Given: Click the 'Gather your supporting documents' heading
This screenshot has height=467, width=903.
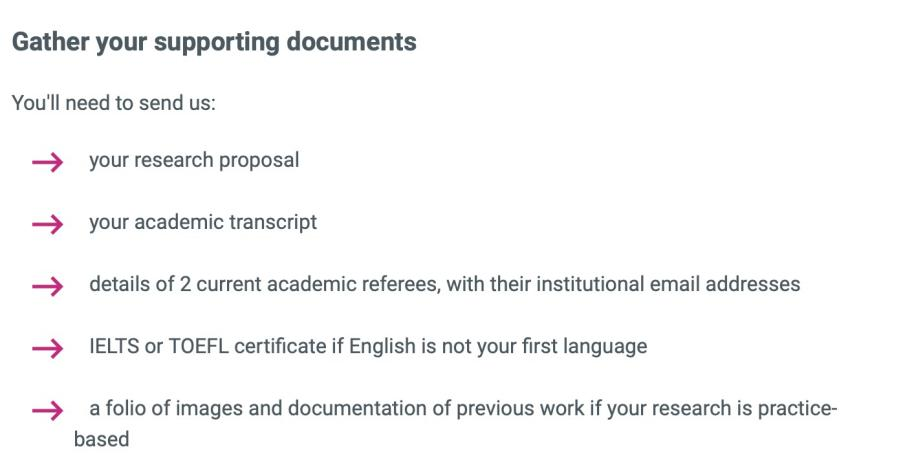Looking at the screenshot, I should [x=214, y=43].
